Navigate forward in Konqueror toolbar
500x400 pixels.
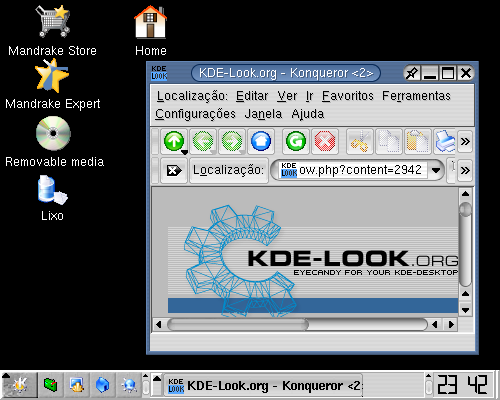tap(232, 141)
